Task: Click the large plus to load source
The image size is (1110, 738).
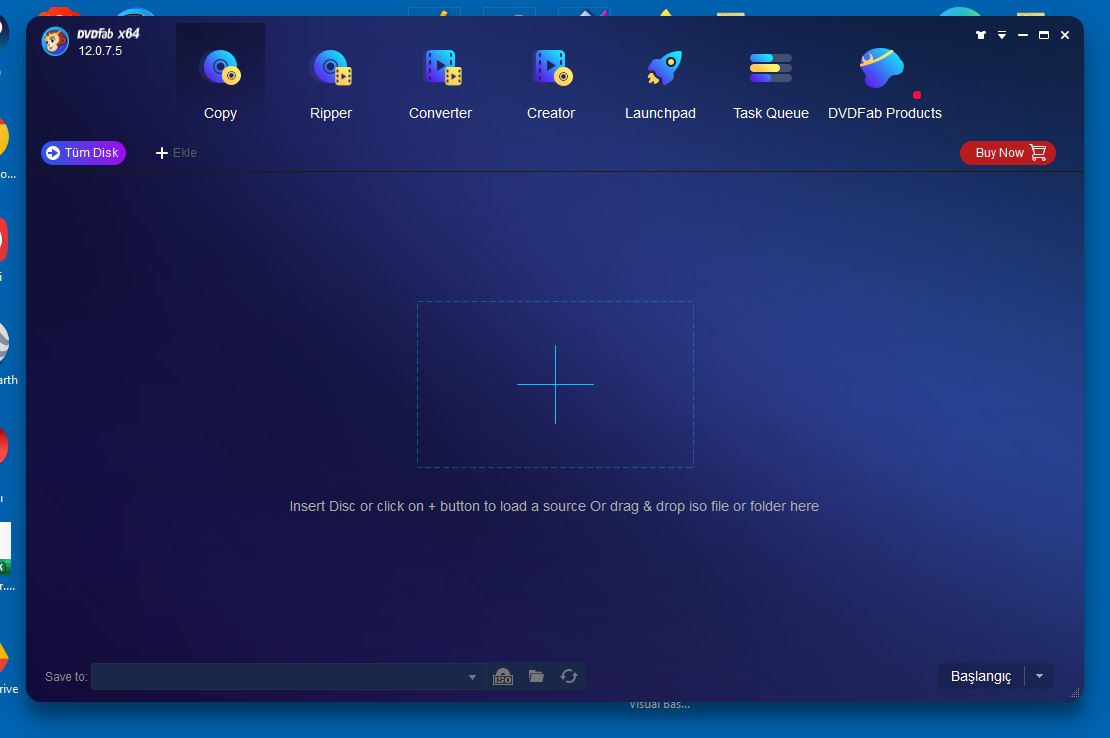Action: pyautogui.click(x=555, y=384)
